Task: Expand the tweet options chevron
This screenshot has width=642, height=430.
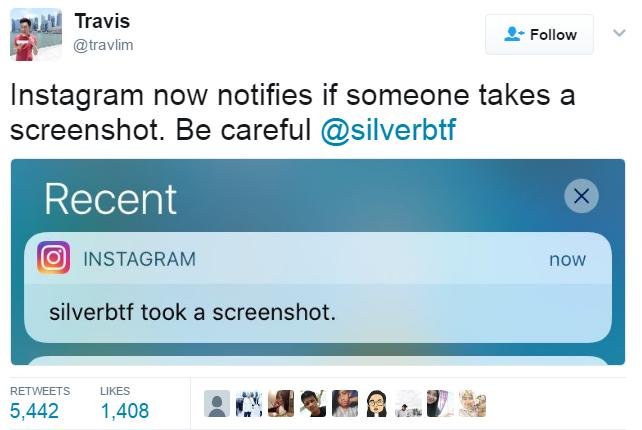Action: click(x=619, y=32)
